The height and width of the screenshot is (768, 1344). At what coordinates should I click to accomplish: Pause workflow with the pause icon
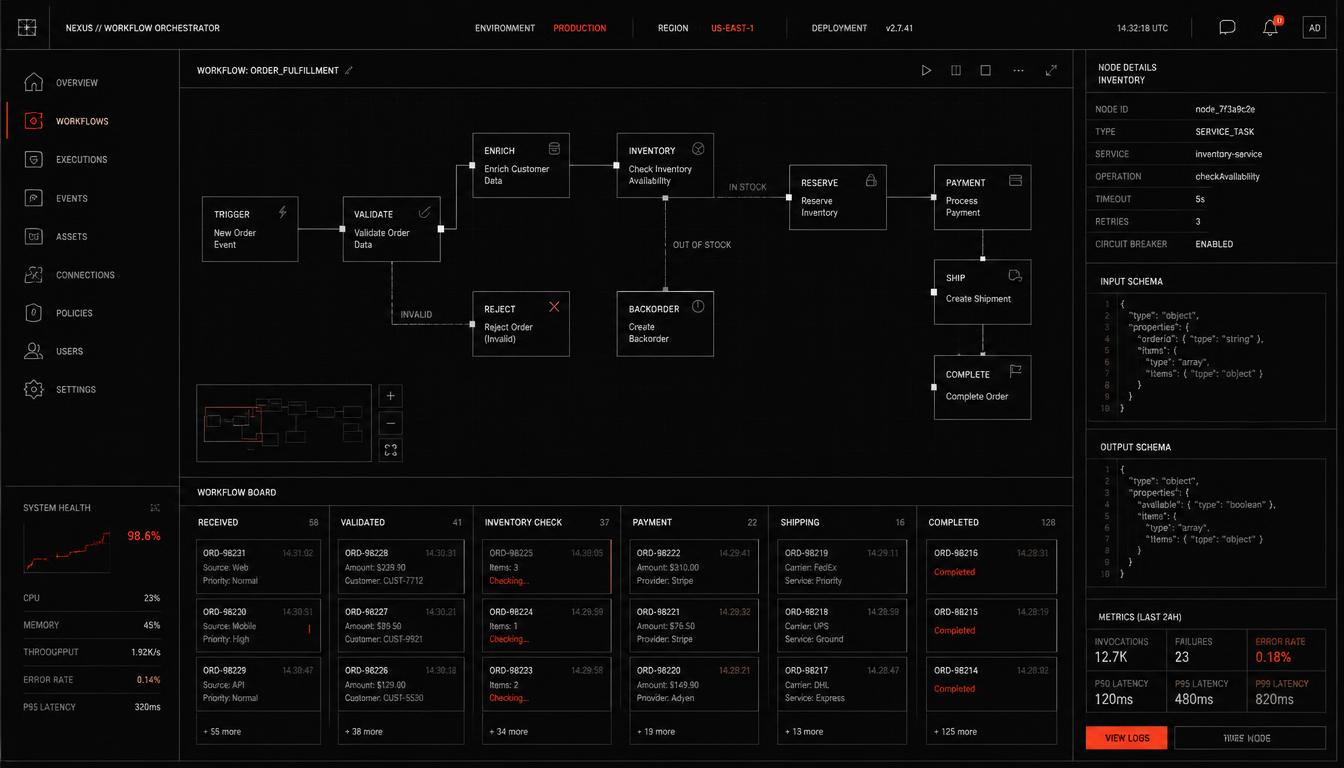pyautogui.click(x=956, y=70)
